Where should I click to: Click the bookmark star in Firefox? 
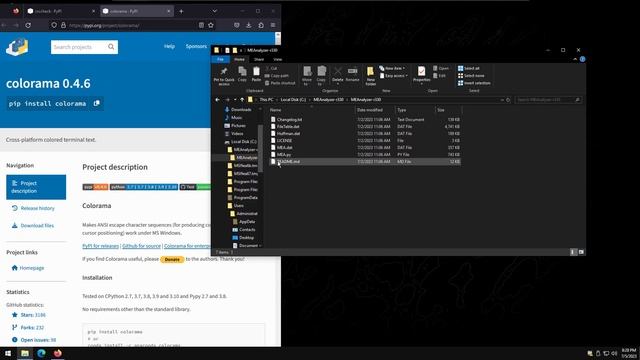[x=211, y=25]
